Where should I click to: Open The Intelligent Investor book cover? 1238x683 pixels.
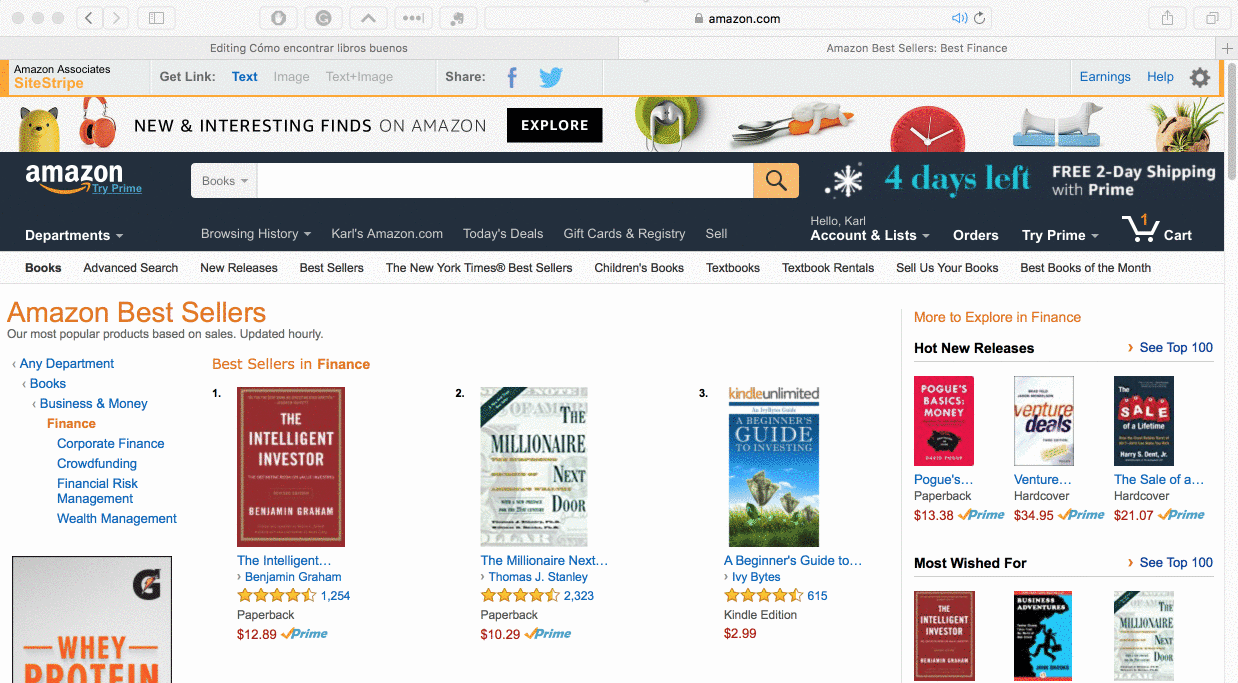(291, 467)
